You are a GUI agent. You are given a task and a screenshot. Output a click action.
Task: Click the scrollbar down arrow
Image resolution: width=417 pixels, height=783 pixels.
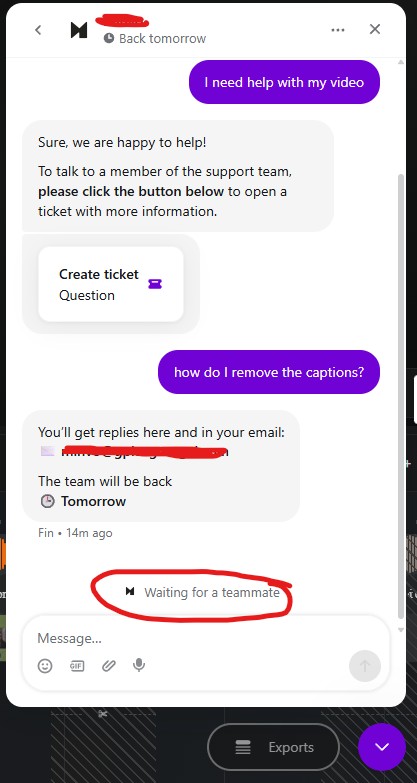coord(401,630)
